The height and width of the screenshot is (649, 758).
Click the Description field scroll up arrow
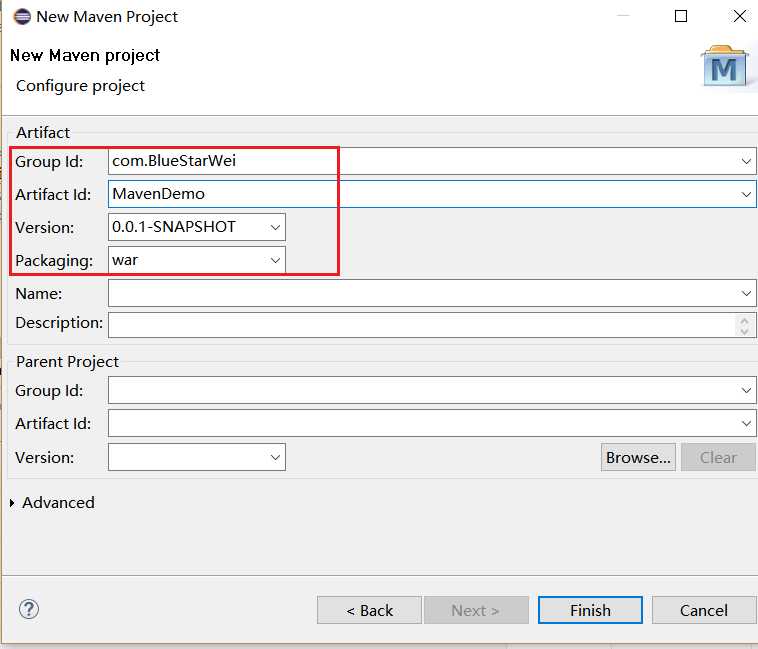tap(744, 320)
